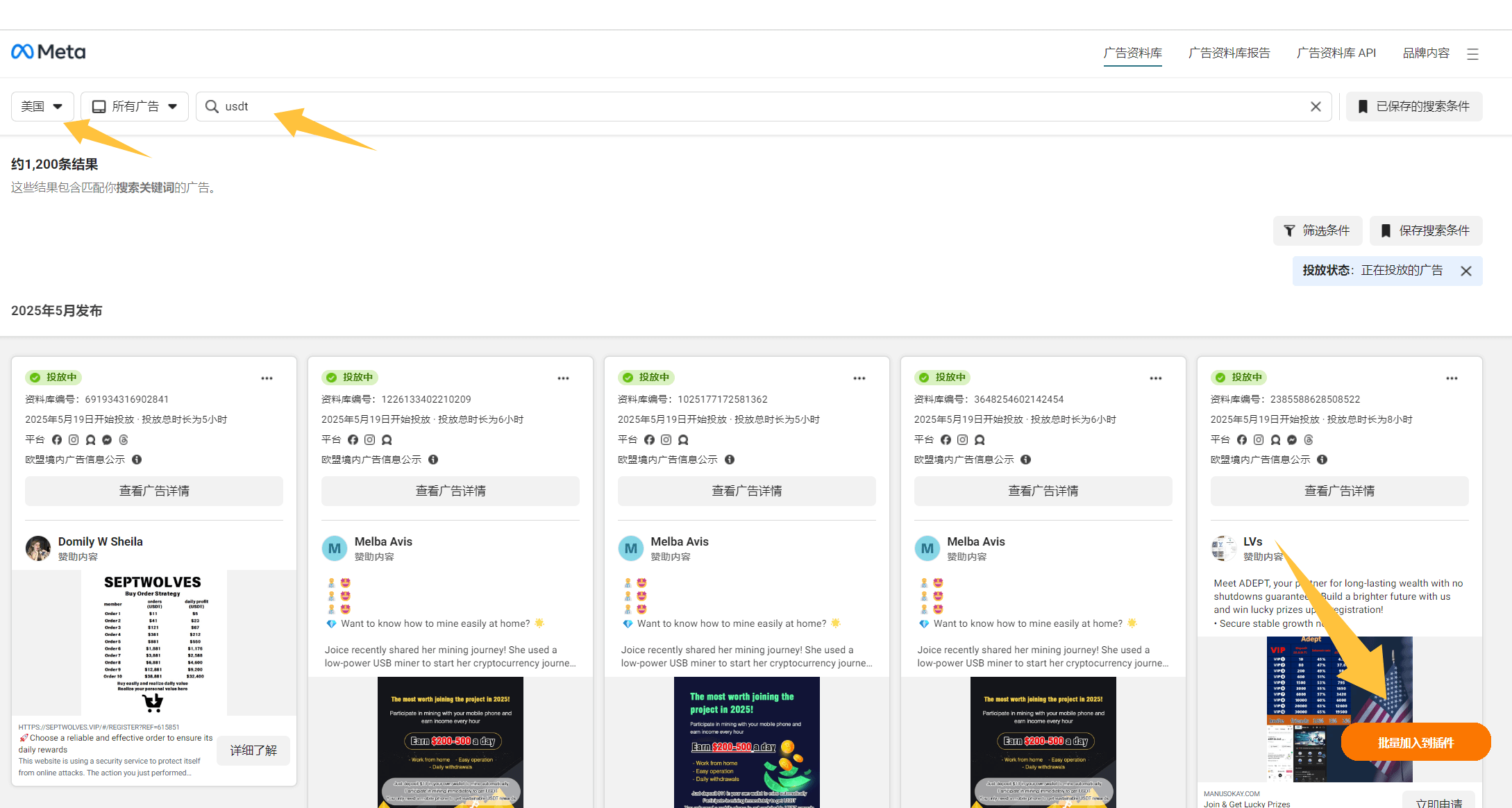Click Messenger platform icon on ad 691934316902841

coord(107,439)
